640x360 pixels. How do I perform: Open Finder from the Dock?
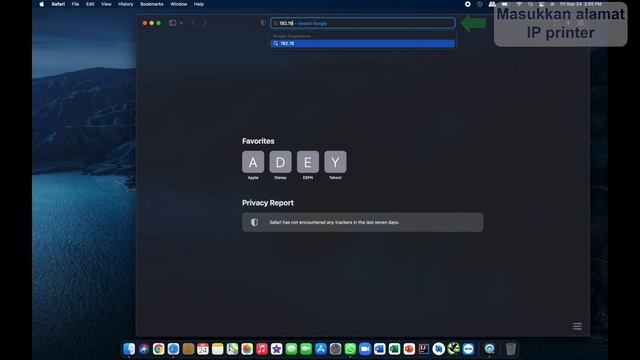(129, 349)
